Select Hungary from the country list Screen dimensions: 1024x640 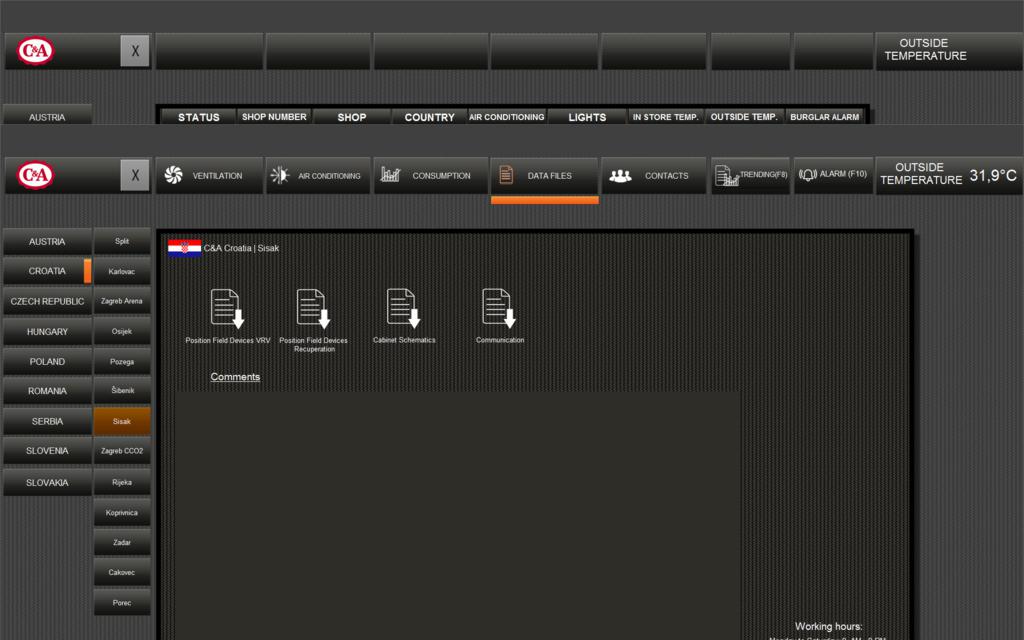pos(47,331)
